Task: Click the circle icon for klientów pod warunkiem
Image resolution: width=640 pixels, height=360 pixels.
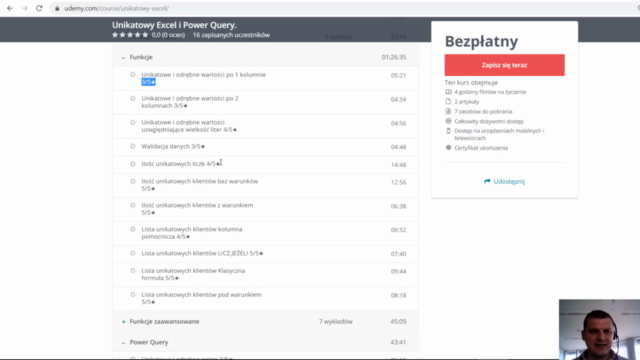Action: (x=133, y=295)
